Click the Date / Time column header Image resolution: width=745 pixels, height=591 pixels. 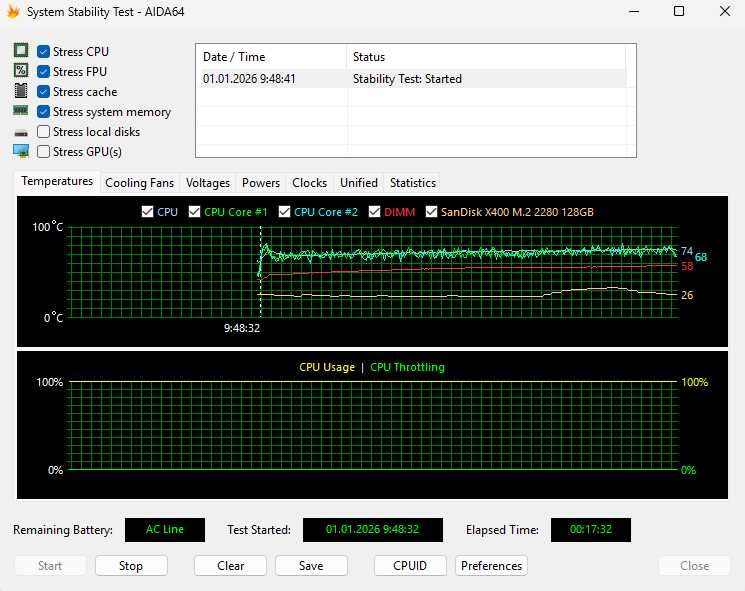click(x=271, y=57)
